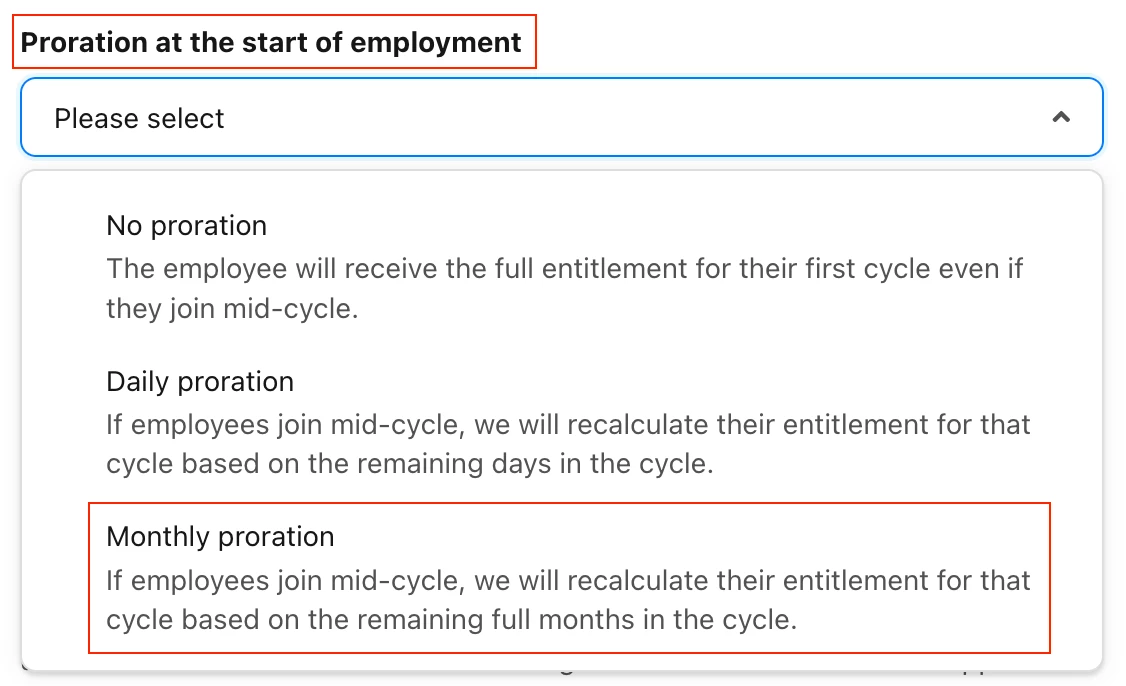Collapse the dropdown using the chevron-up arrow
The width and height of the screenshot is (1126, 686).
1061,117
